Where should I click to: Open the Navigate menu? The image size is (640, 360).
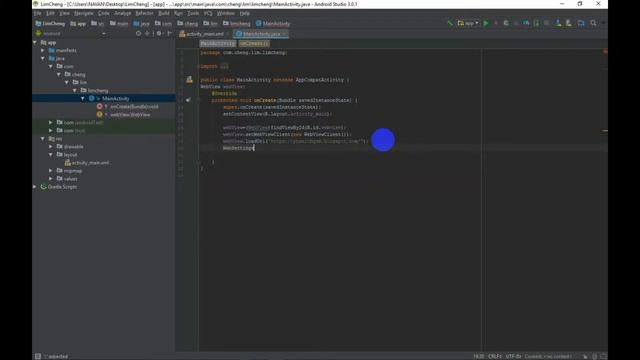tap(84, 13)
